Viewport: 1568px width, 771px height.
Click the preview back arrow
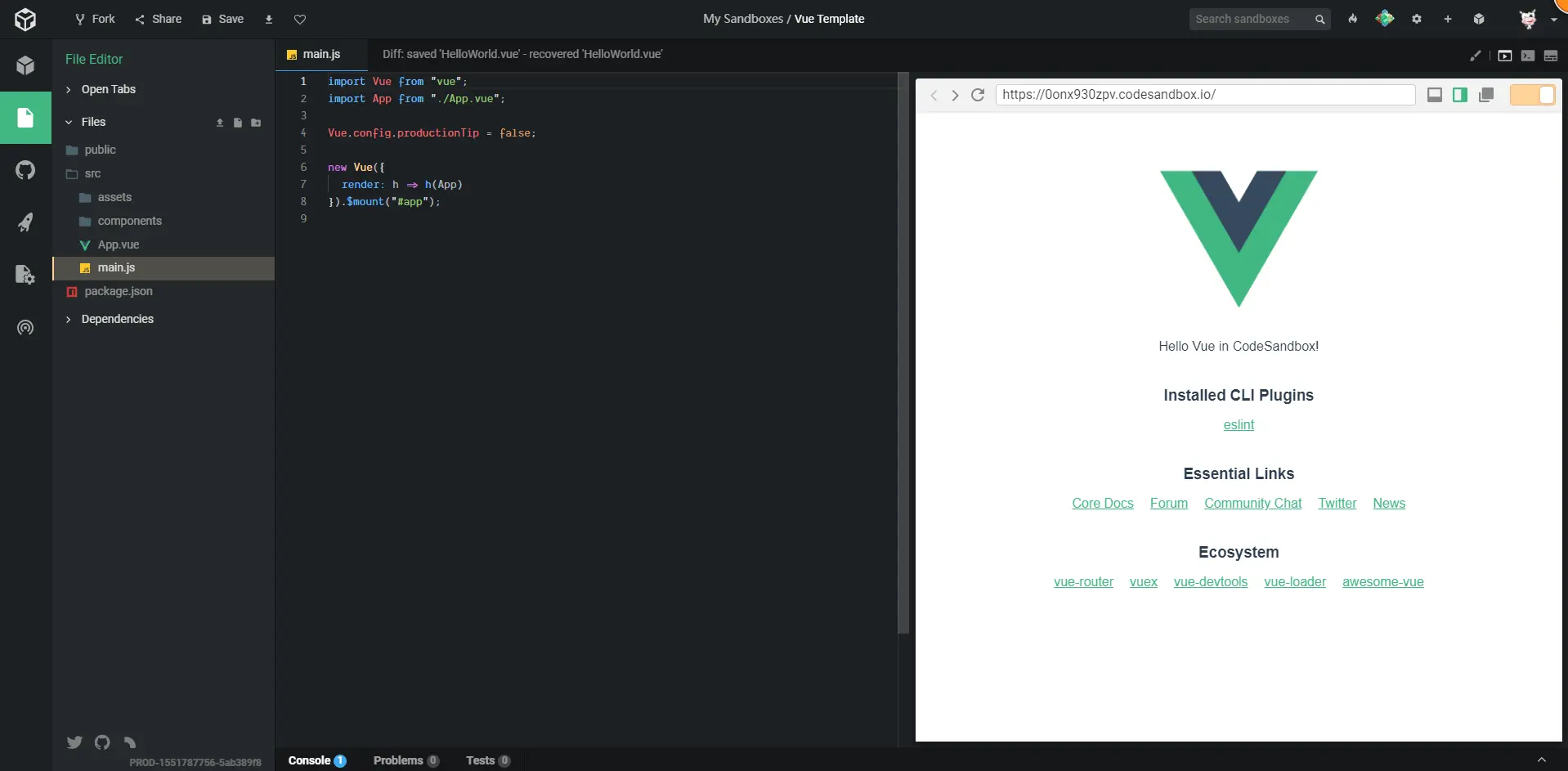pyautogui.click(x=934, y=95)
